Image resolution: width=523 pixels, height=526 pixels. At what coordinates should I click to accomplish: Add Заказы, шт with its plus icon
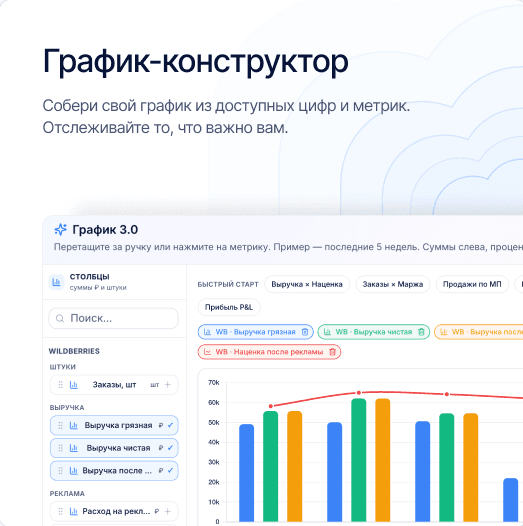(x=168, y=384)
